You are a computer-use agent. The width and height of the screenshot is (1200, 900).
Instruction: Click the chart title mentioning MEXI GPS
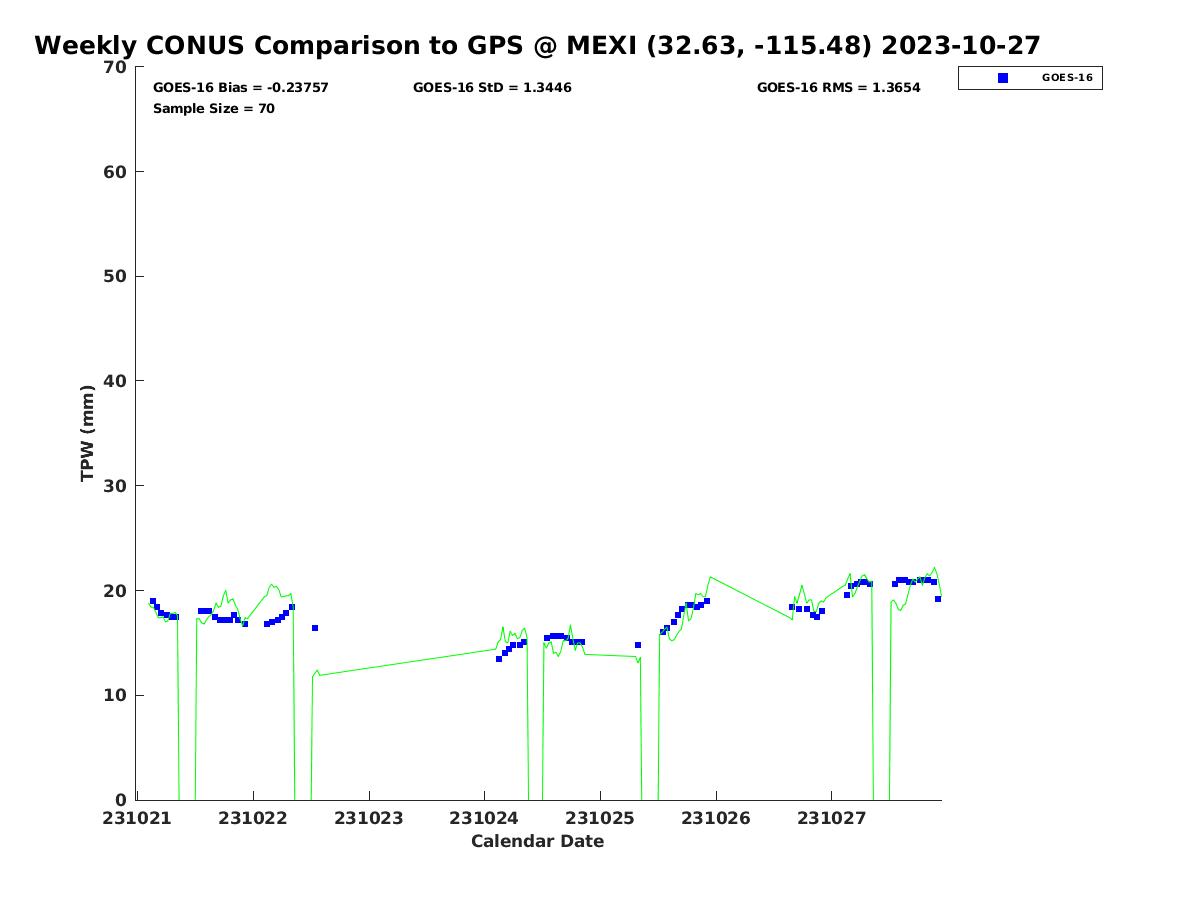tap(537, 46)
